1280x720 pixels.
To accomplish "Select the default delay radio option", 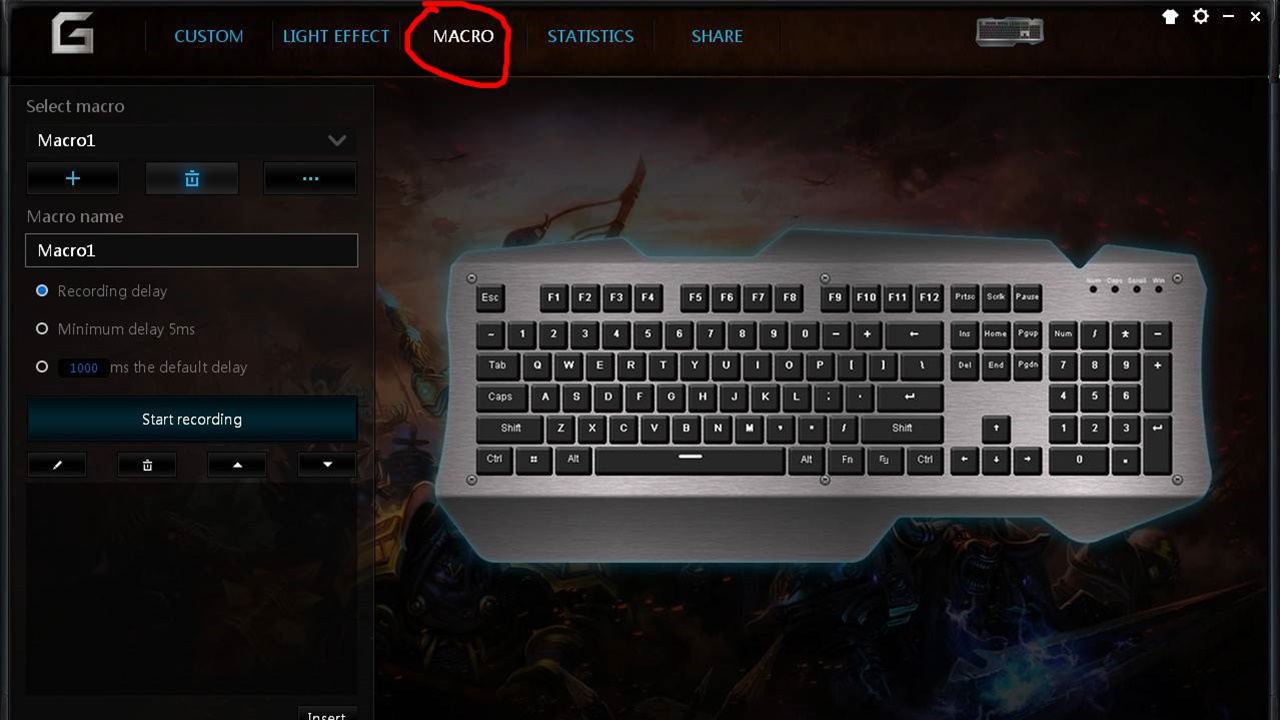I will [x=42, y=367].
